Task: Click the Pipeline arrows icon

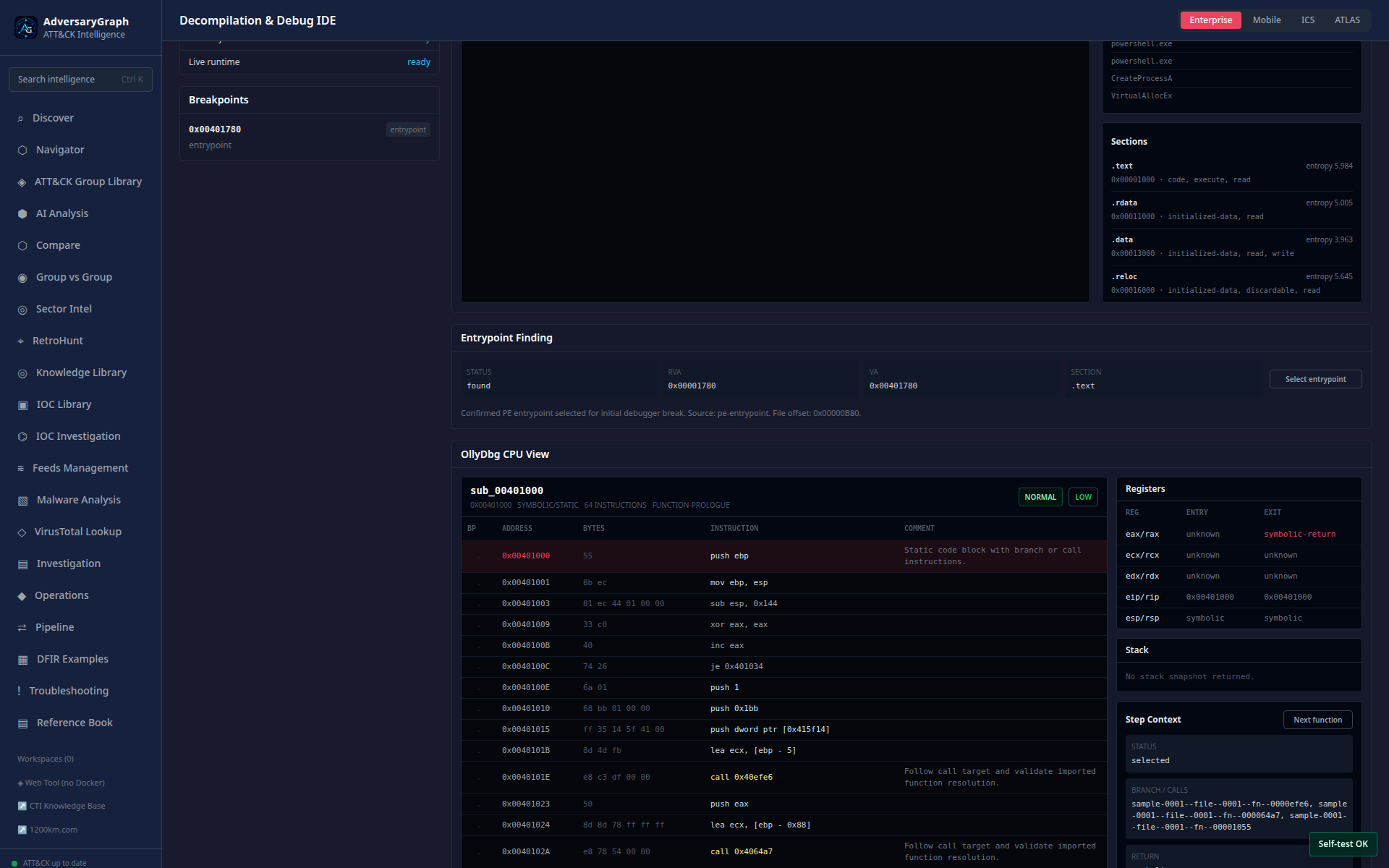Action: click(x=22, y=628)
